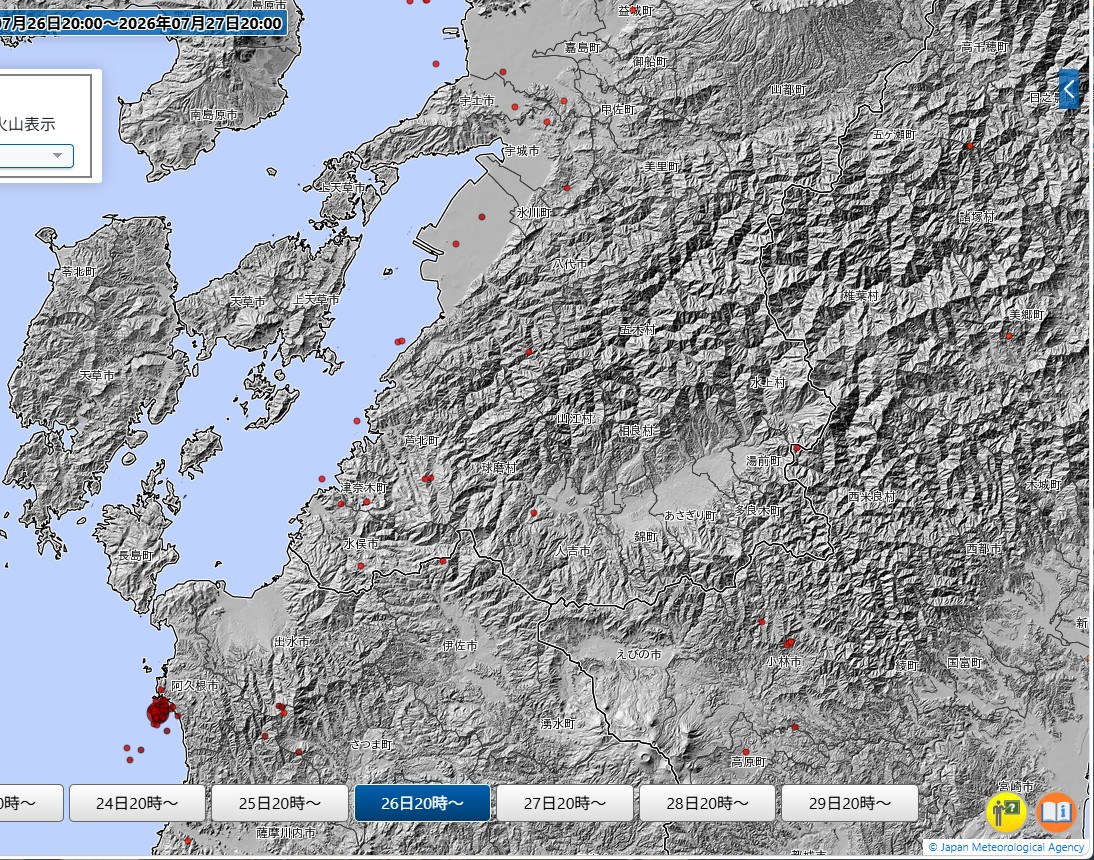Click the 美里町 map label
The image size is (1094, 860).
(661, 167)
